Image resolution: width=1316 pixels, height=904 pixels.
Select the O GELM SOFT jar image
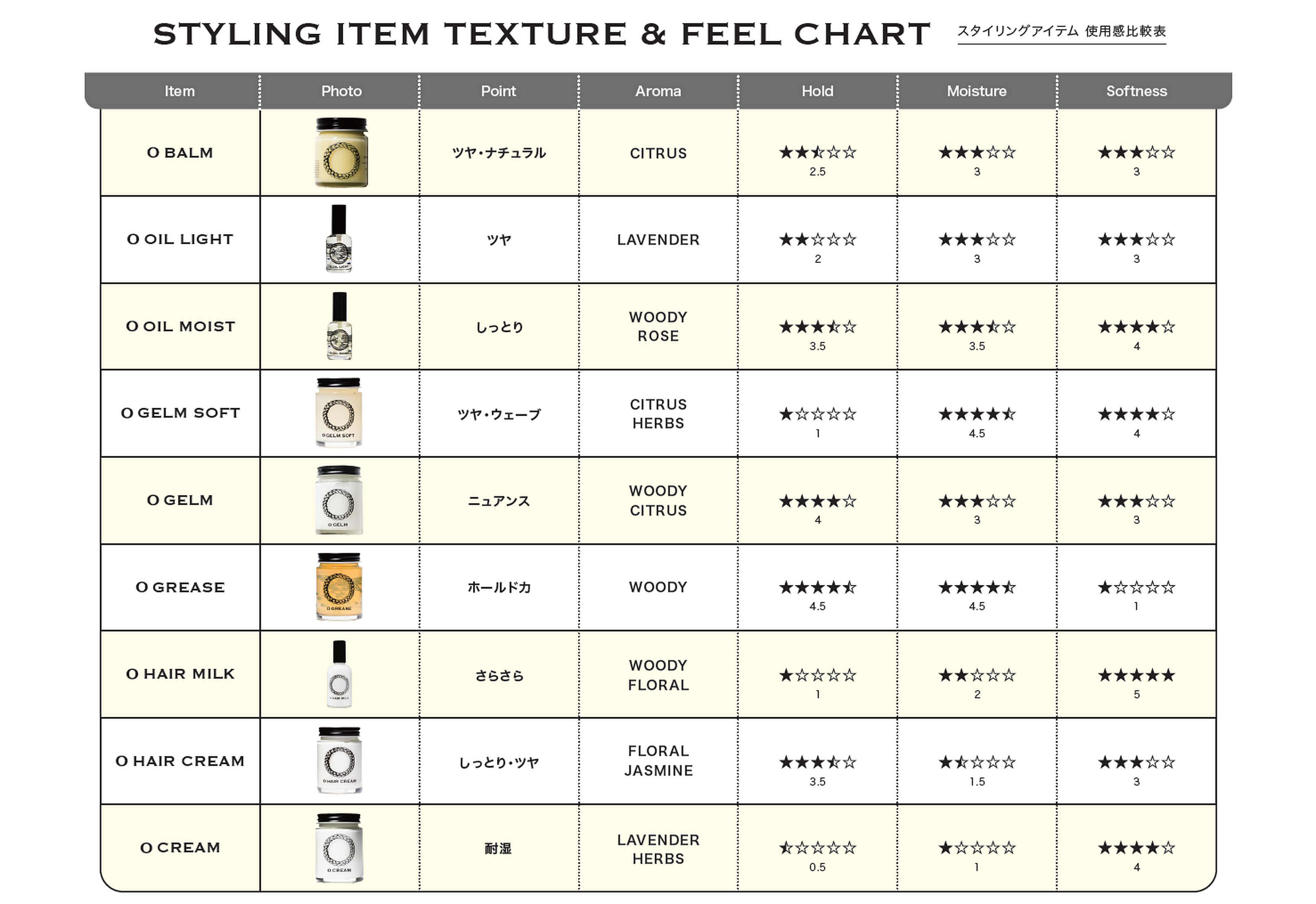(x=338, y=412)
